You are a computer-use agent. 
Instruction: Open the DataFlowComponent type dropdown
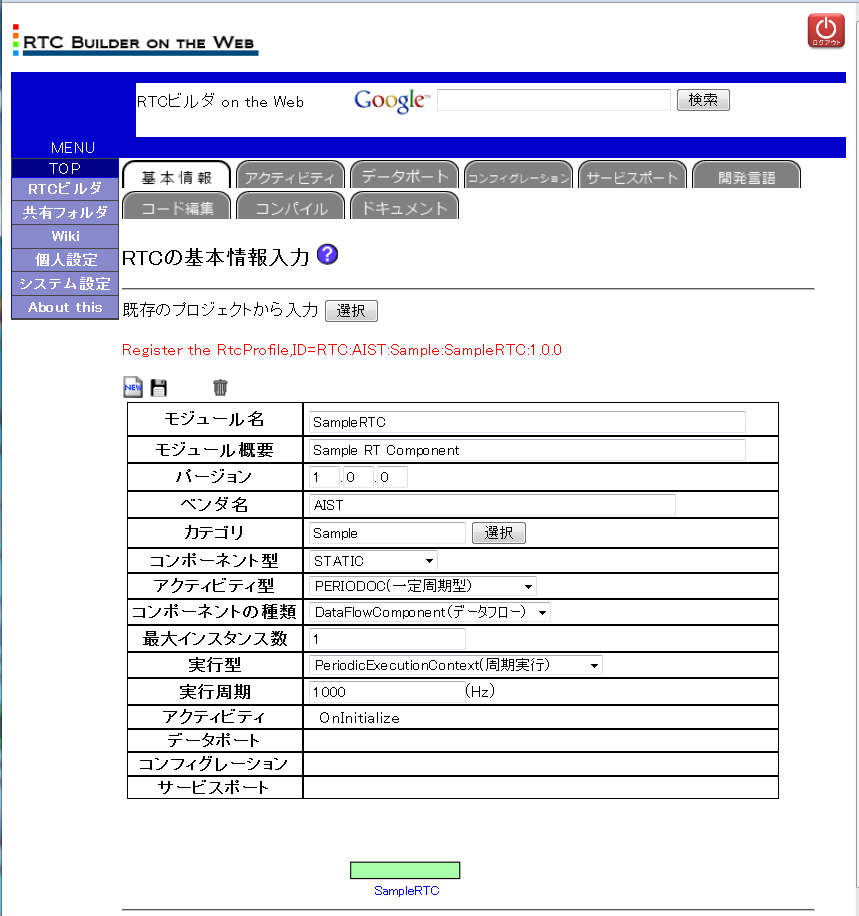coord(430,612)
